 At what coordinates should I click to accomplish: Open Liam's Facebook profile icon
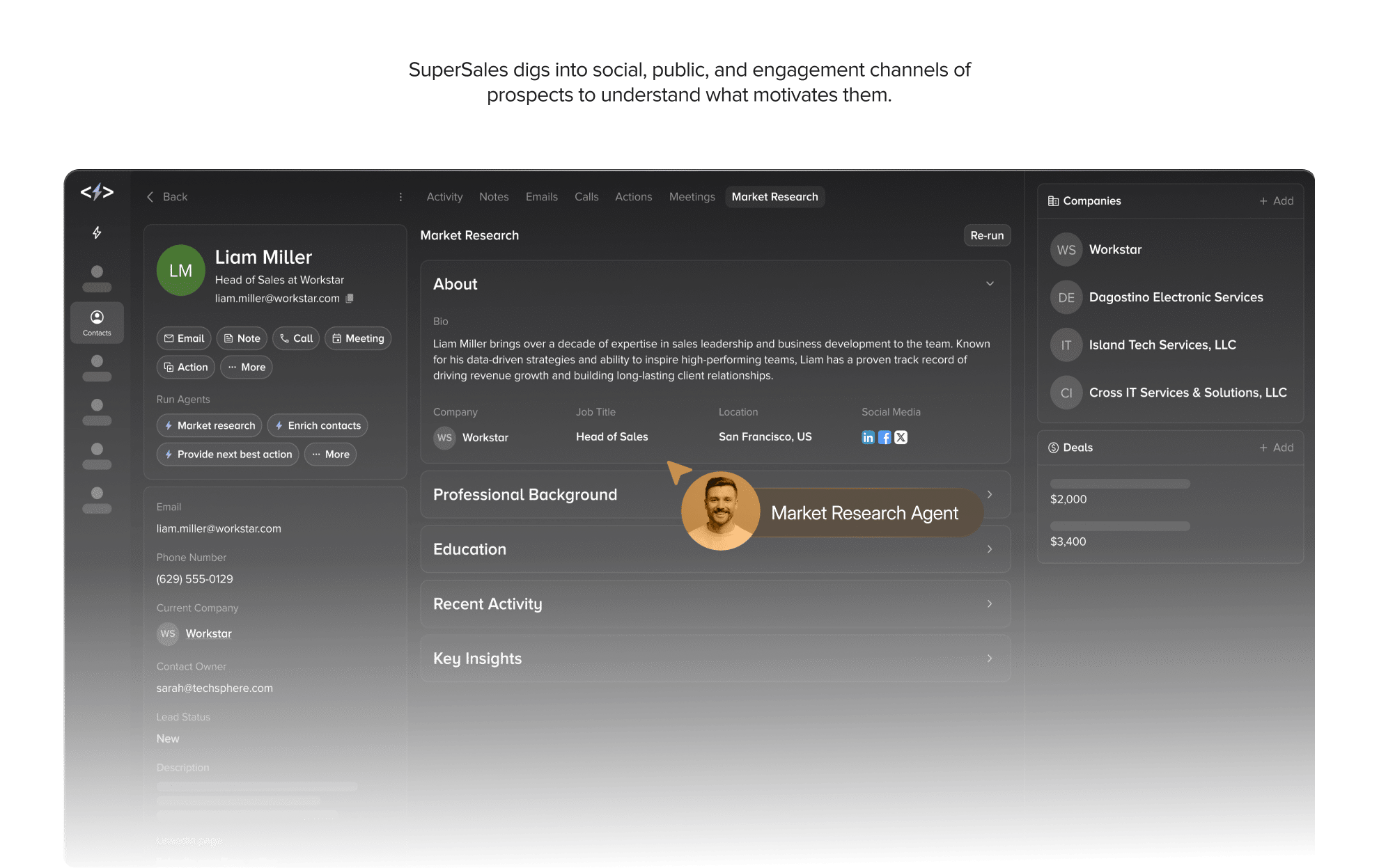coord(885,437)
